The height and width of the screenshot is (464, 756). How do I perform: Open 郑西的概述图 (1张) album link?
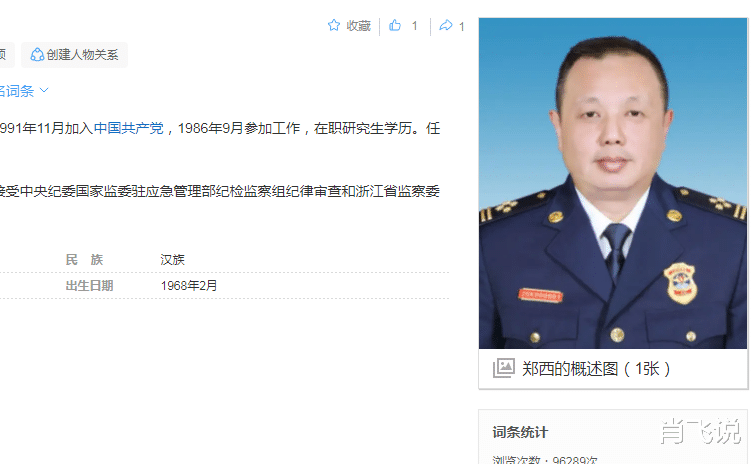coord(596,369)
